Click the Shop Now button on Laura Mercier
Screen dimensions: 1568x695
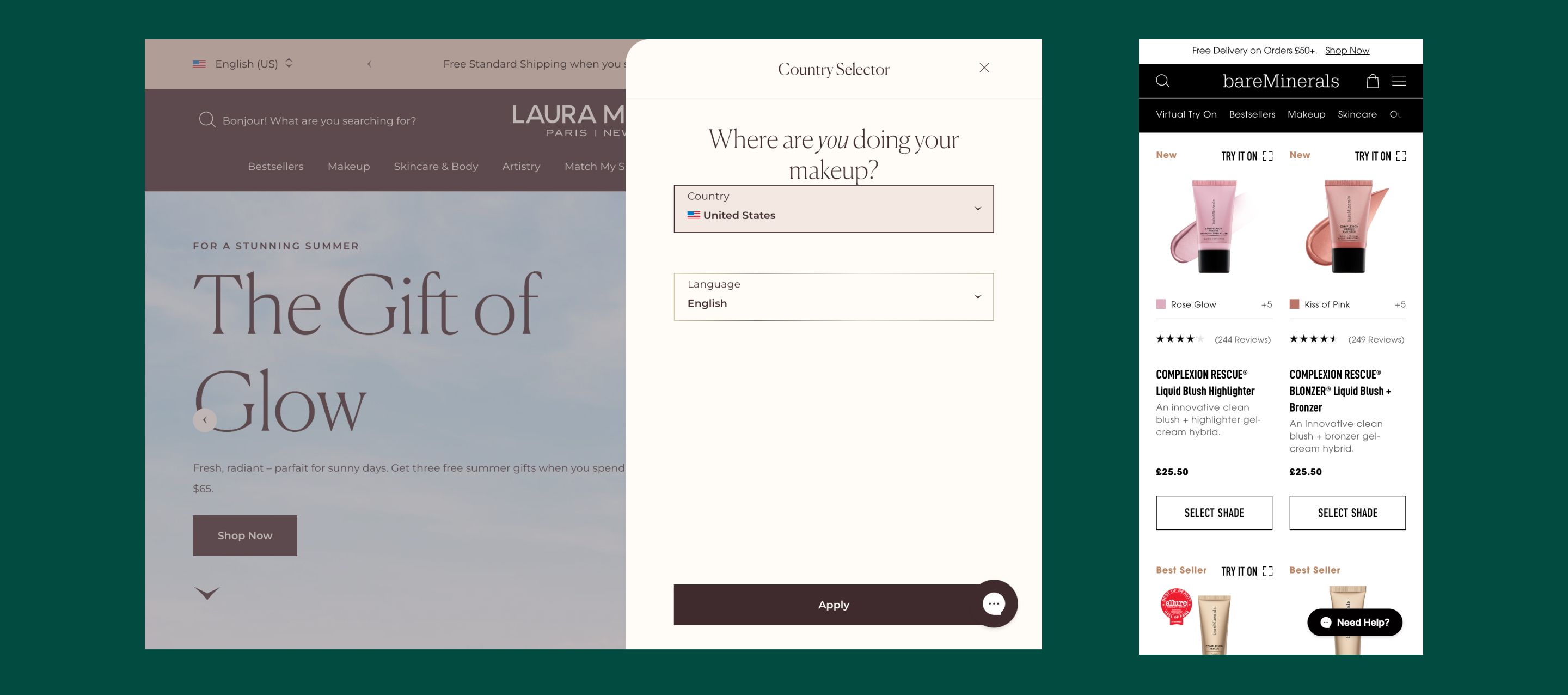coord(245,535)
